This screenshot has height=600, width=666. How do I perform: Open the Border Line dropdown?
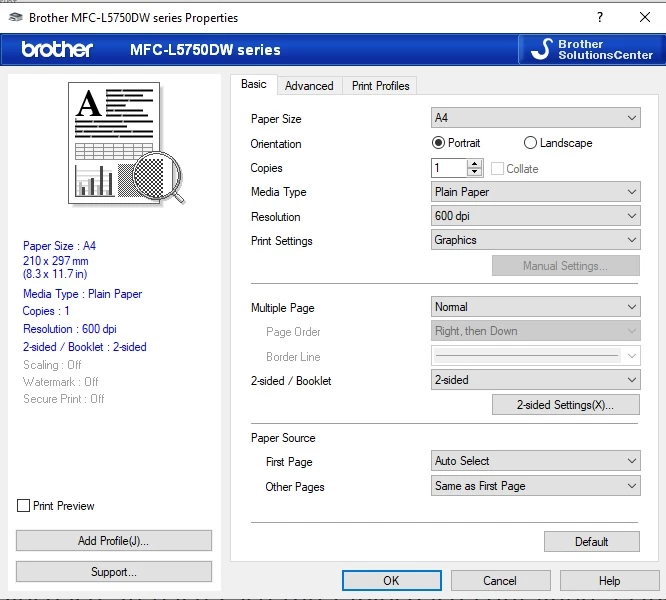tap(536, 355)
